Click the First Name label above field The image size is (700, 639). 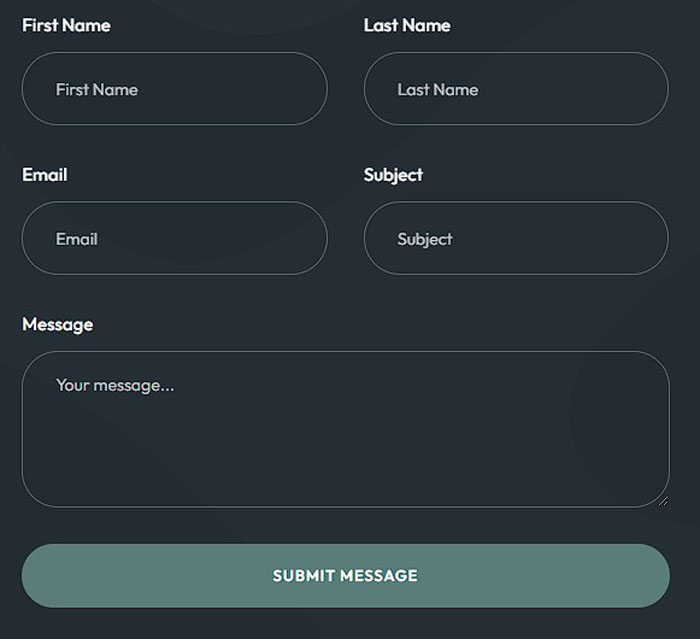coord(66,25)
